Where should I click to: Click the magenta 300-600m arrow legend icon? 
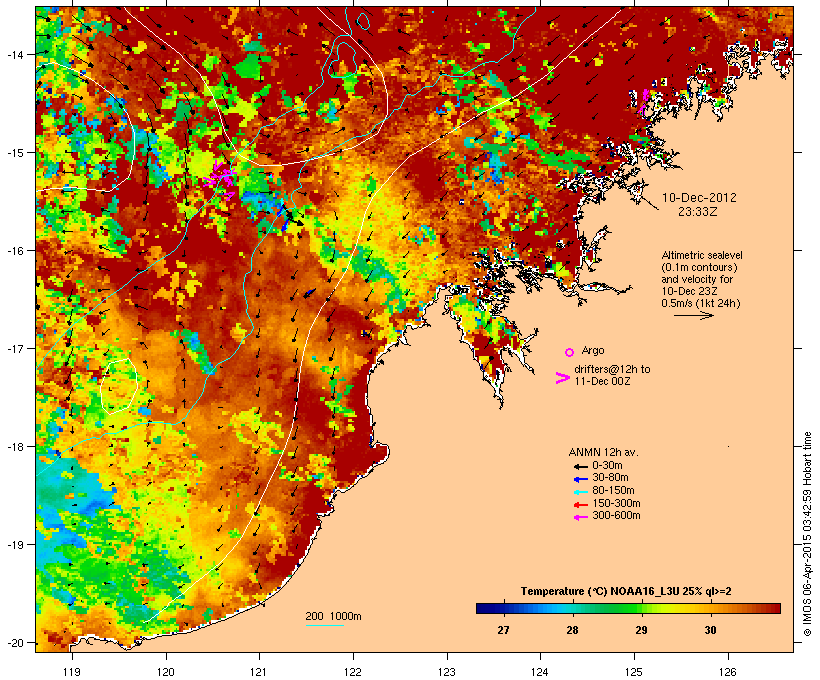coord(581,517)
